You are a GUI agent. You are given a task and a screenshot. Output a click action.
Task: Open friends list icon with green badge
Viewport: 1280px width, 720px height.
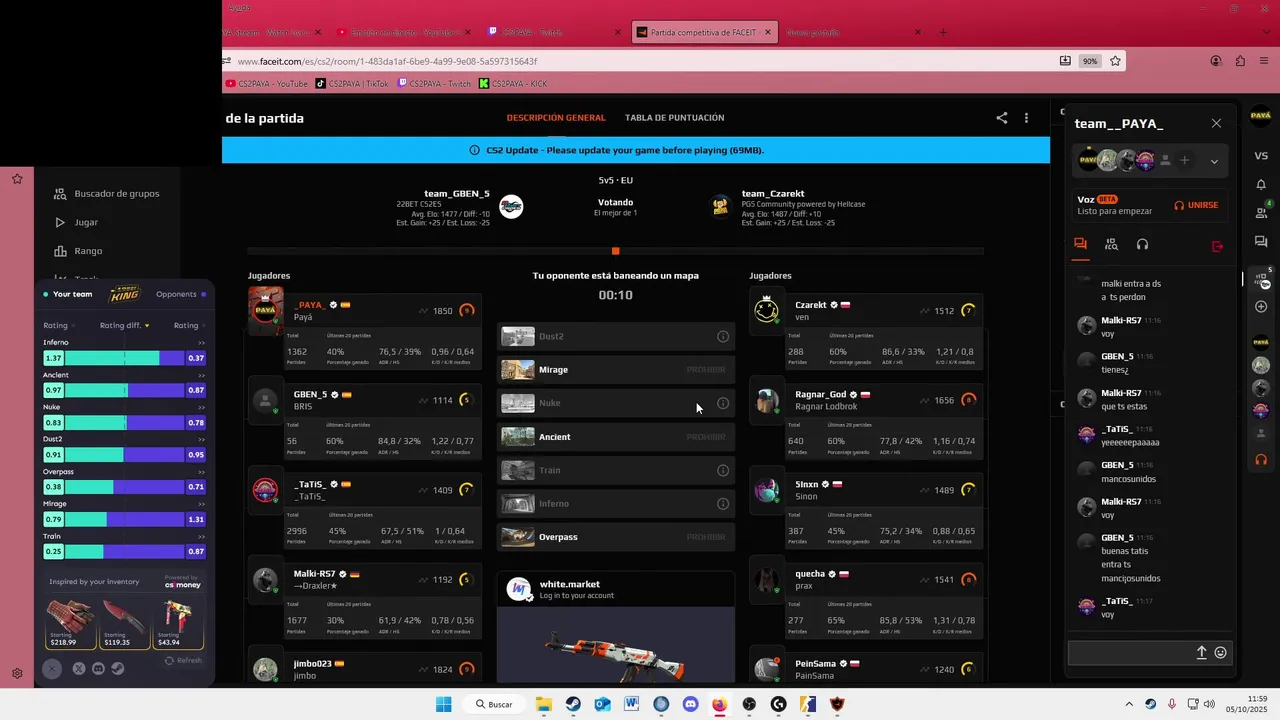(1261, 212)
